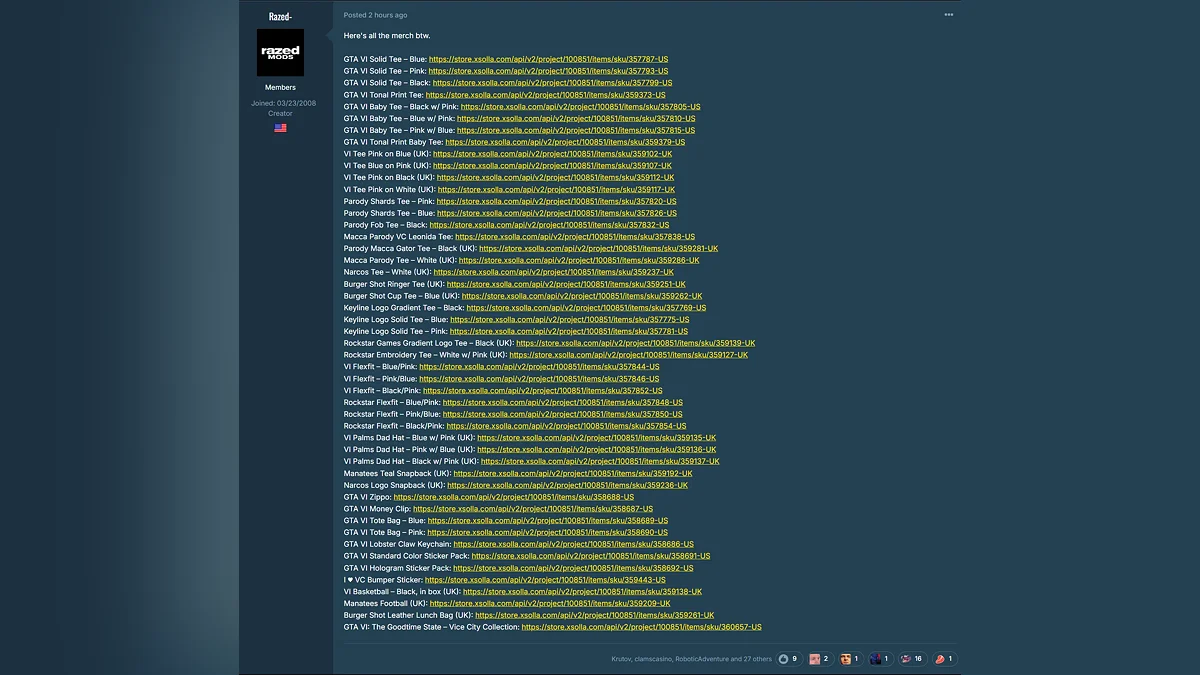This screenshot has height=675, width=1200.
Task: Open VI Palms Dad Hat – Pink w/ Blue link
Action: [596, 450]
